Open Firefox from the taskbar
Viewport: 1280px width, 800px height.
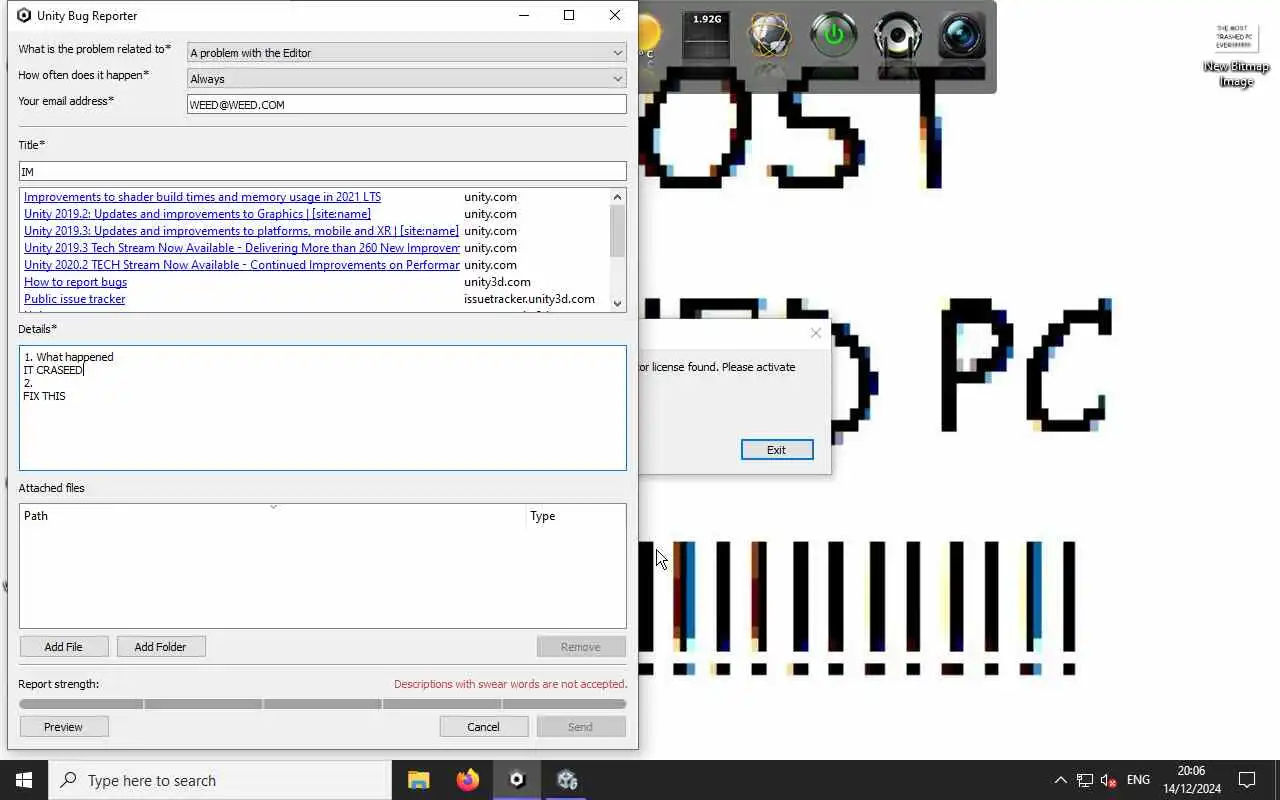click(x=467, y=780)
